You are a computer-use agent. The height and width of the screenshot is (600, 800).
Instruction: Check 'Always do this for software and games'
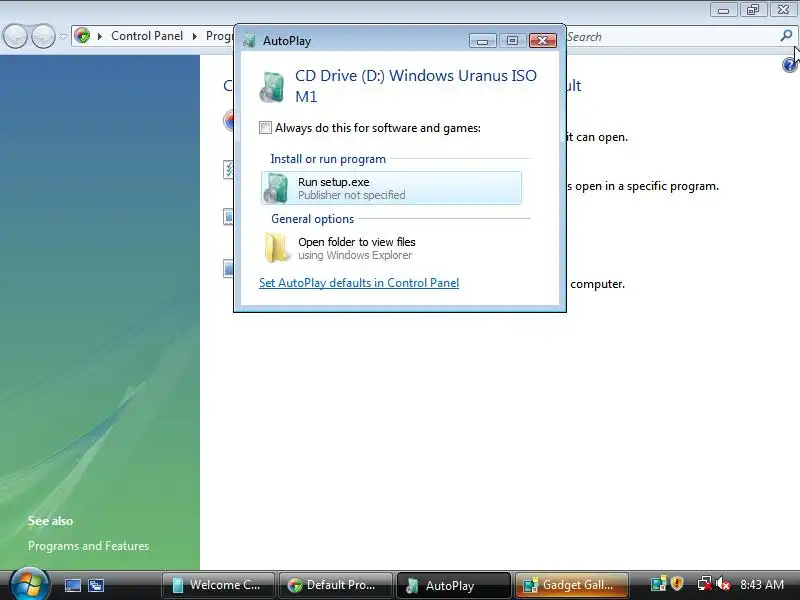pyautogui.click(x=265, y=128)
